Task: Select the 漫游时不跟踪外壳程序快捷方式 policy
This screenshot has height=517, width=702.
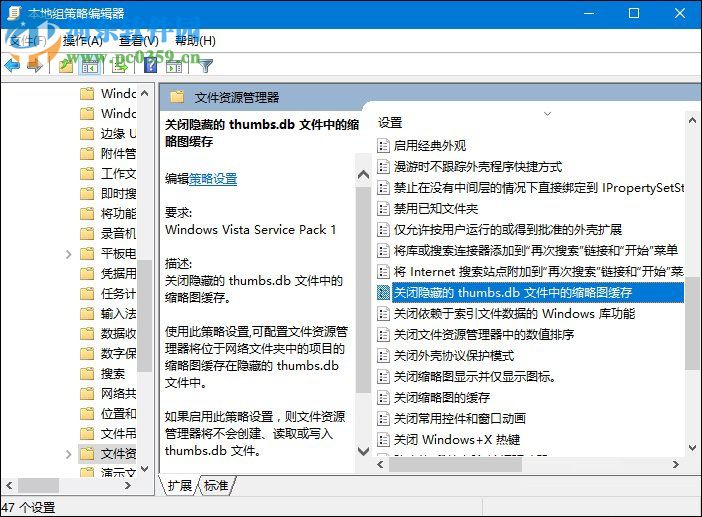Action: [478, 167]
